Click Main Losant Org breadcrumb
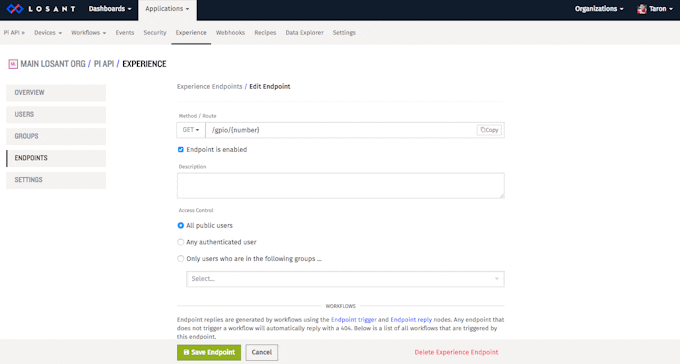Image resolution: width=680 pixels, height=364 pixels. [53, 64]
